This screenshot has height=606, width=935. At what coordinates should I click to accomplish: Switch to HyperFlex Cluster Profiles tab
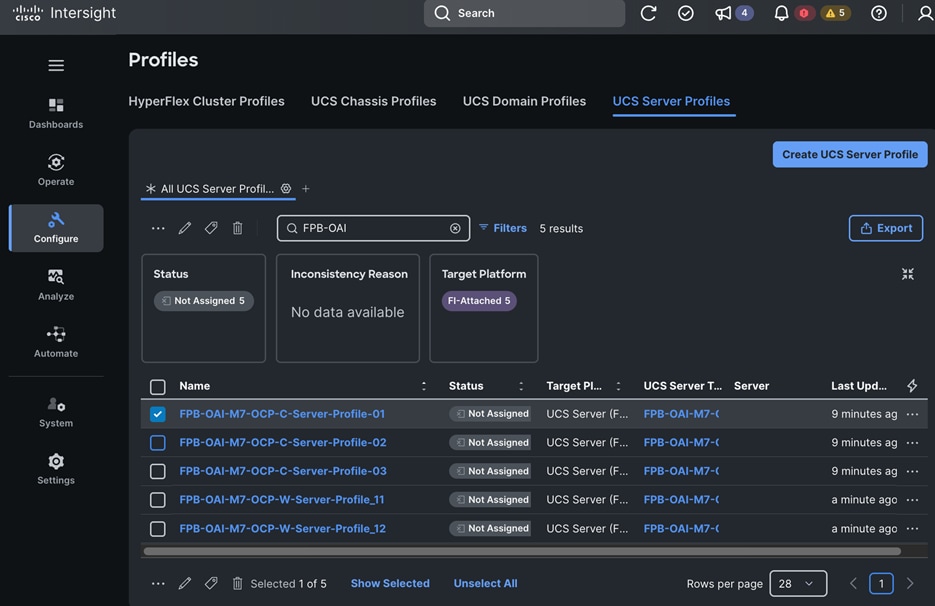pyautogui.click(x=206, y=101)
